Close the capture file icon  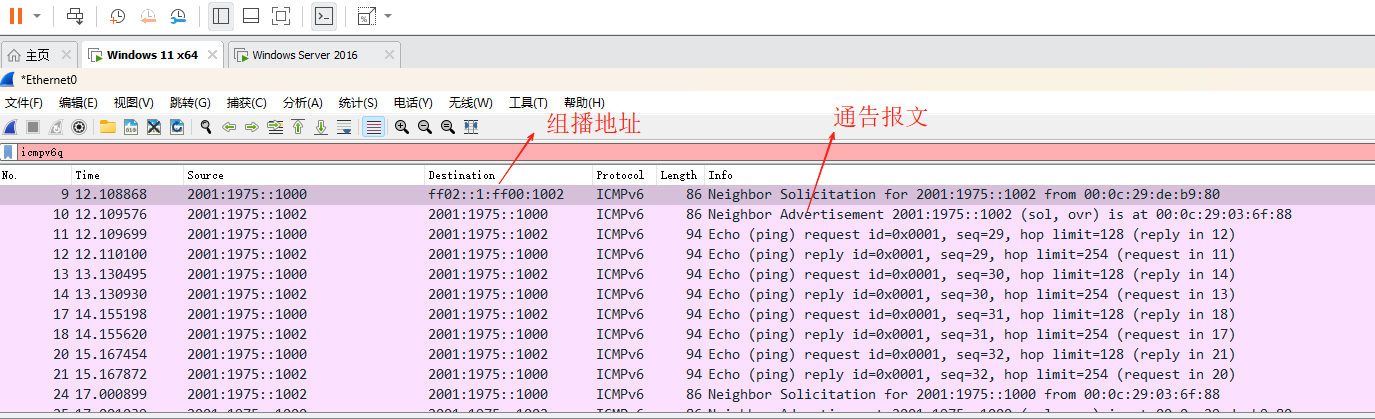pyautogui.click(x=154, y=127)
